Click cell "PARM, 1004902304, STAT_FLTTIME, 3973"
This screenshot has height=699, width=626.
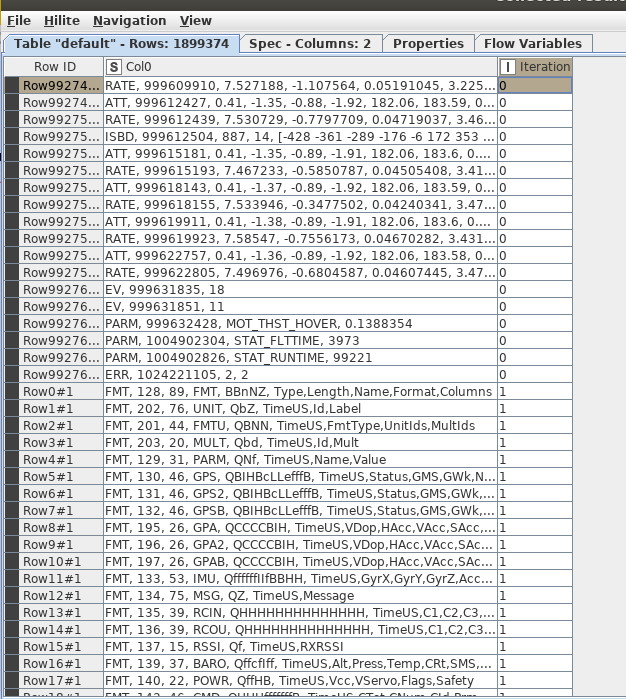pos(301,340)
